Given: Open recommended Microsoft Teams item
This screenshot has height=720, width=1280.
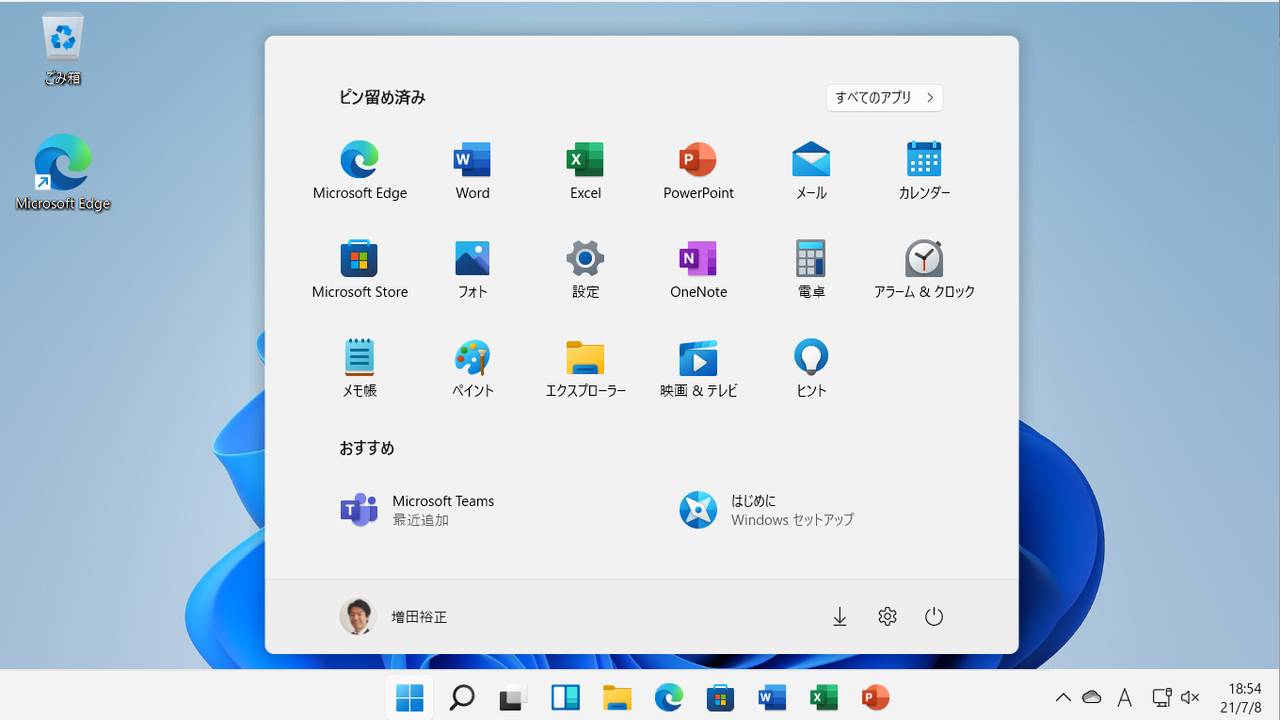Looking at the screenshot, I should 417,510.
